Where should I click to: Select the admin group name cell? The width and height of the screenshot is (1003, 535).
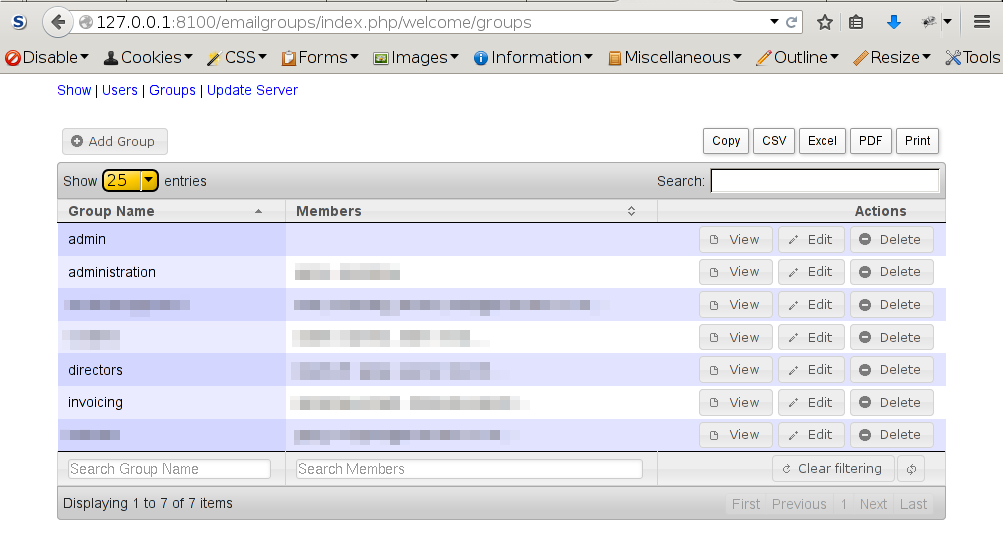[171, 239]
